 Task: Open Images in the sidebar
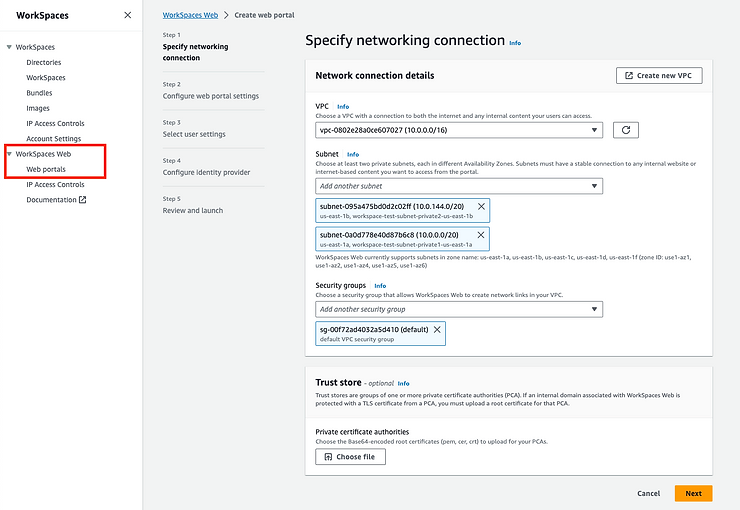click(38, 108)
